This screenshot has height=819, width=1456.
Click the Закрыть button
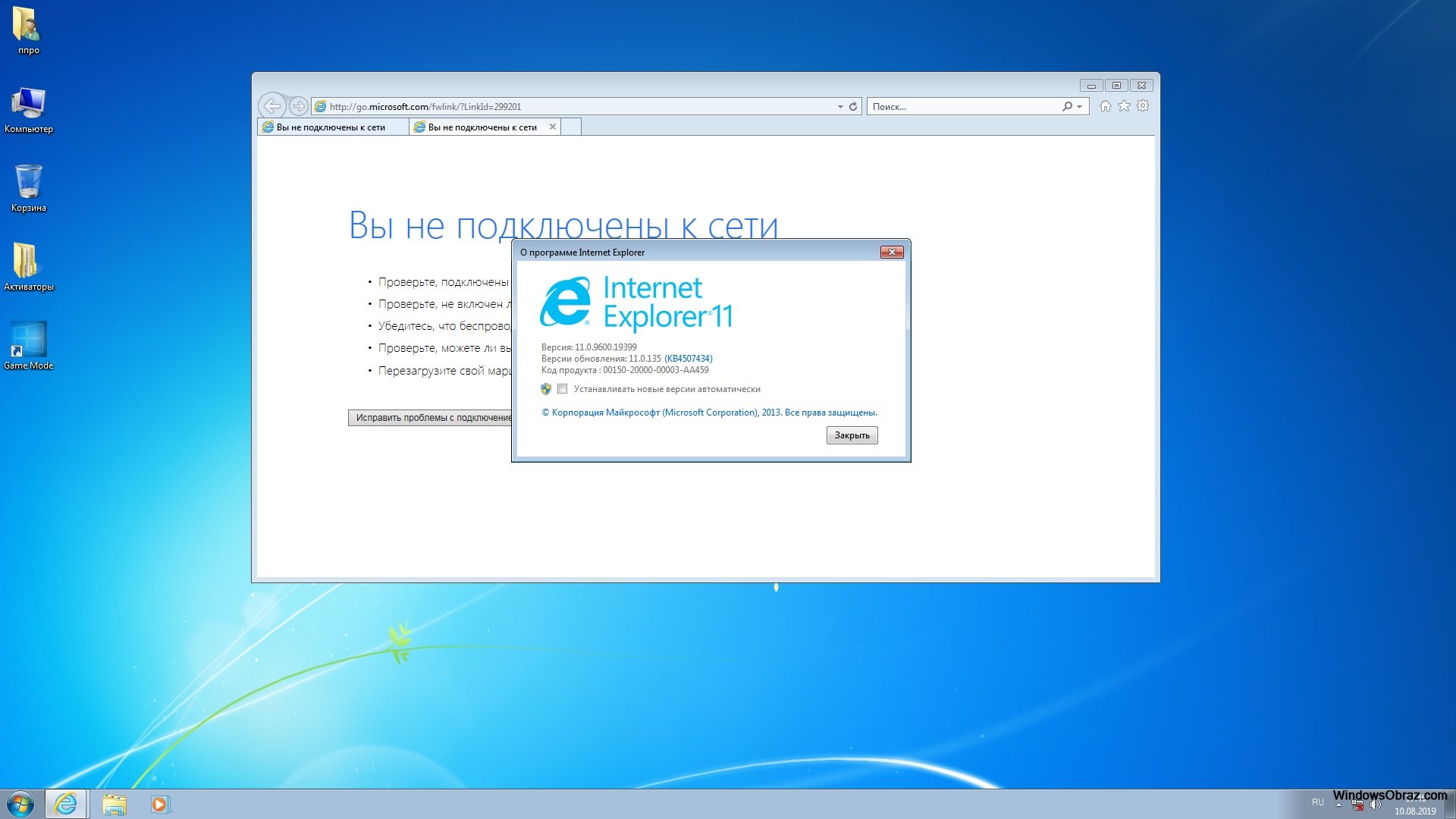coord(852,435)
